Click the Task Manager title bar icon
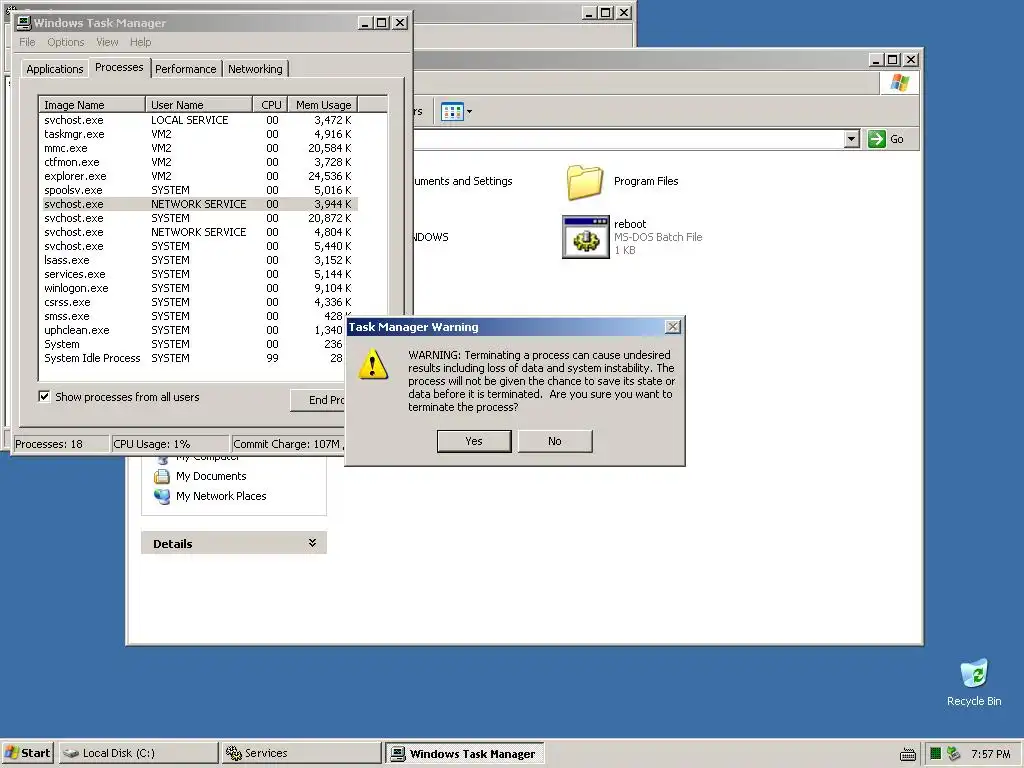1024x768 pixels. point(24,23)
